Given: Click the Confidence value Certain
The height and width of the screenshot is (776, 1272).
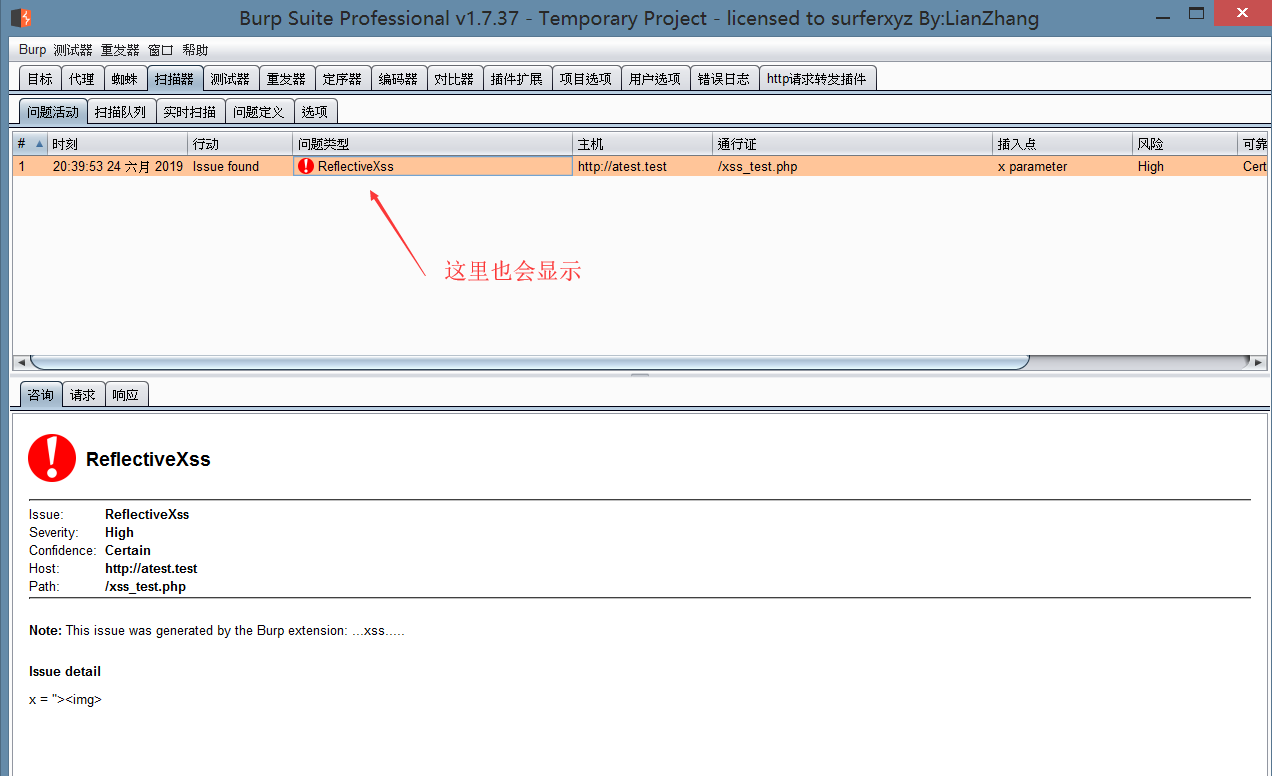Looking at the screenshot, I should [128, 551].
